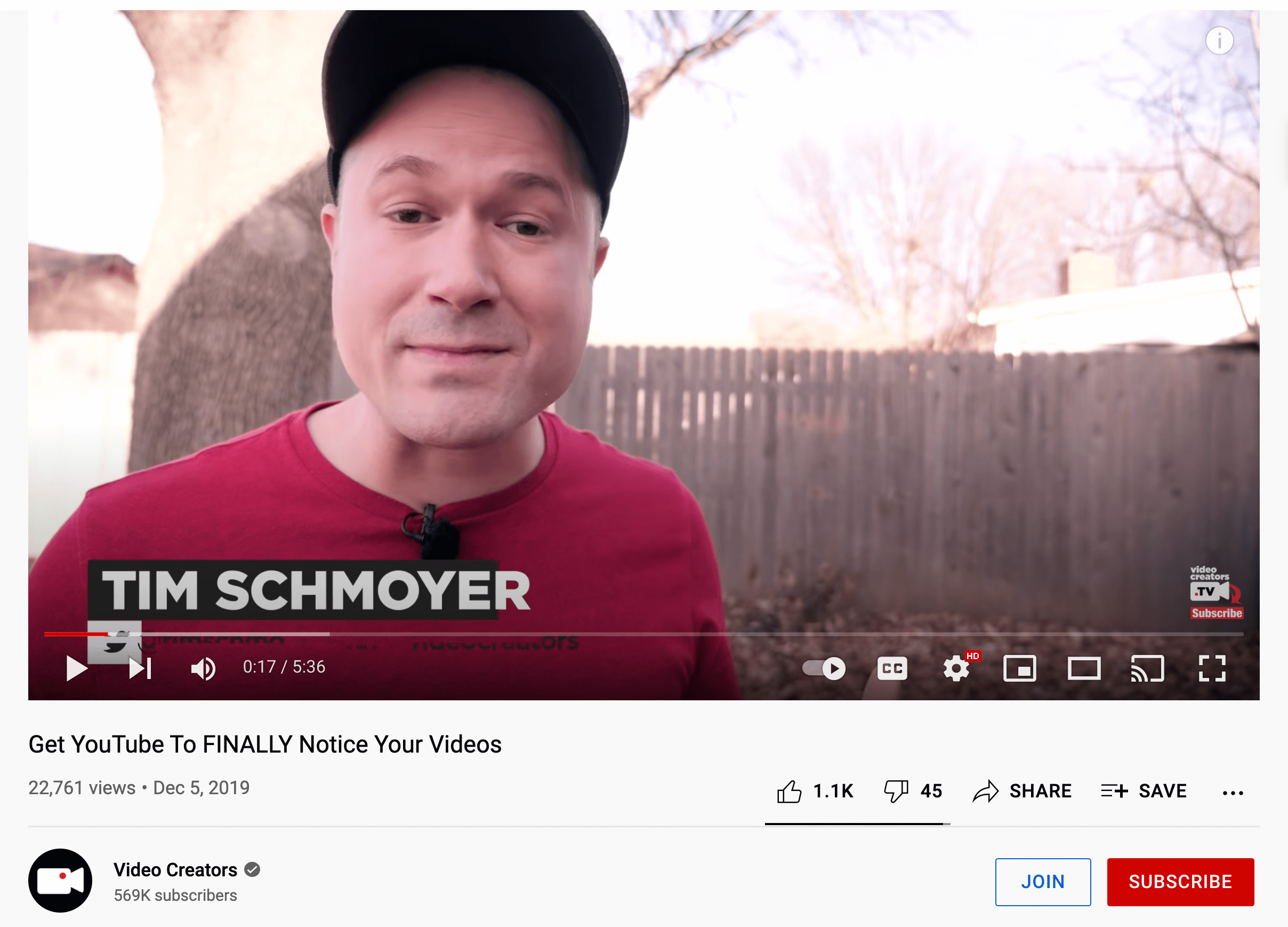Viewport: 1288px width, 927px height.
Task: Turn on closed captions
Action: (892, 668)
